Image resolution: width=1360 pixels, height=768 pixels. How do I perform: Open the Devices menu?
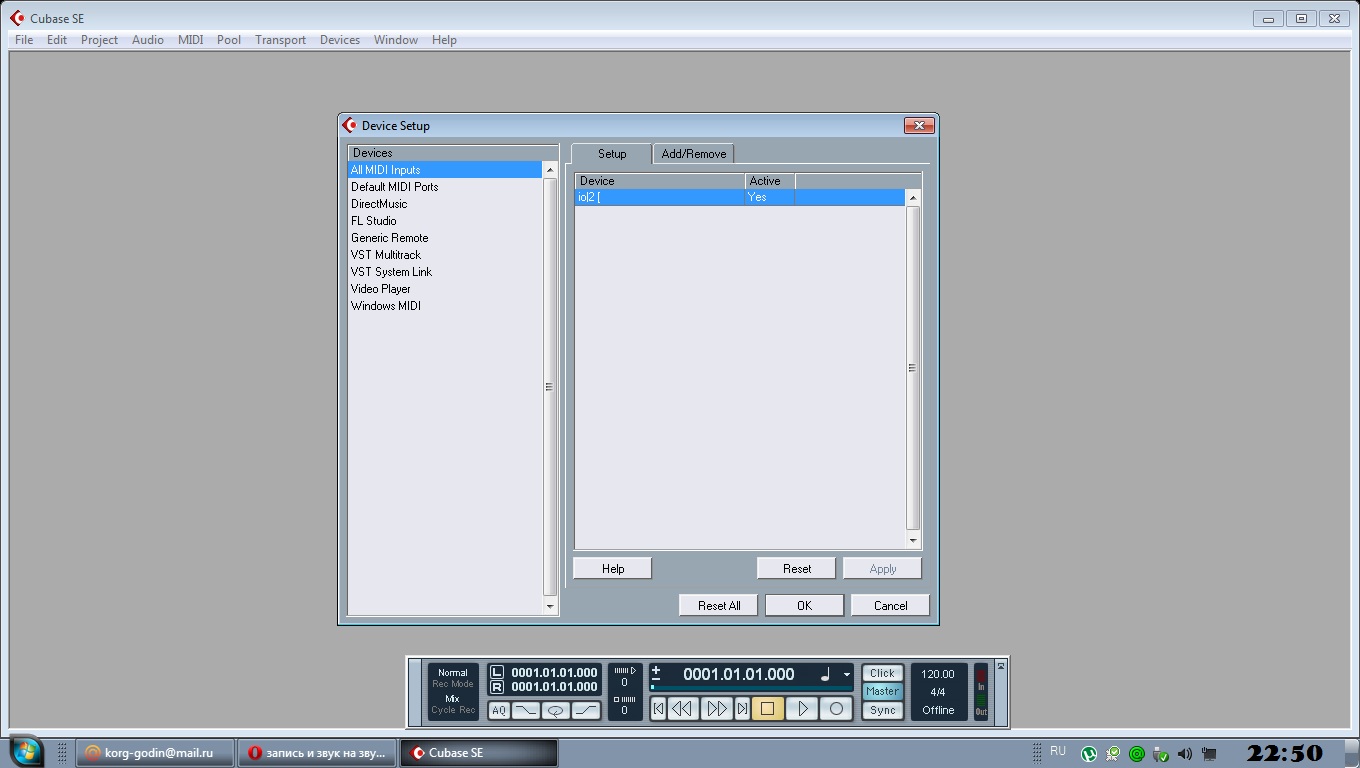(x=340, y=40)
